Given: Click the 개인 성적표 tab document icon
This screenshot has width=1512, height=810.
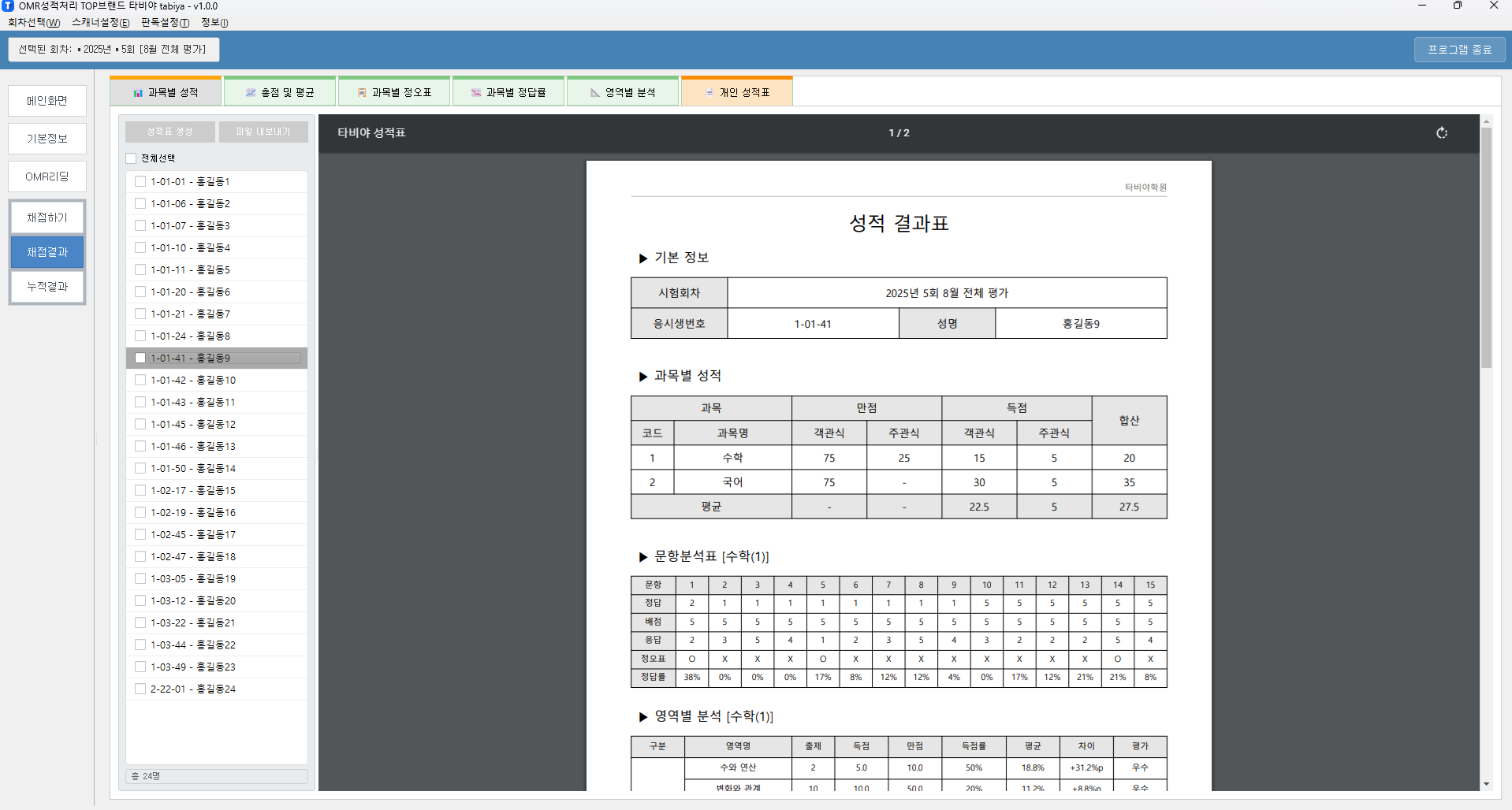Looking at the screenshot, I should (709, 93).
